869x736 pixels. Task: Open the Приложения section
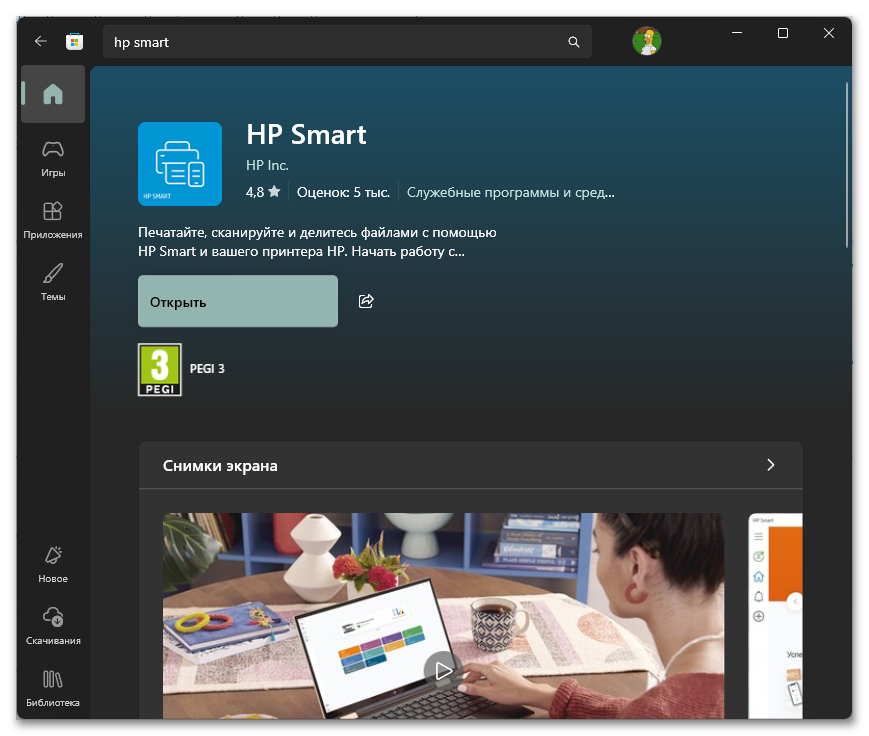[x=53, y=221]
